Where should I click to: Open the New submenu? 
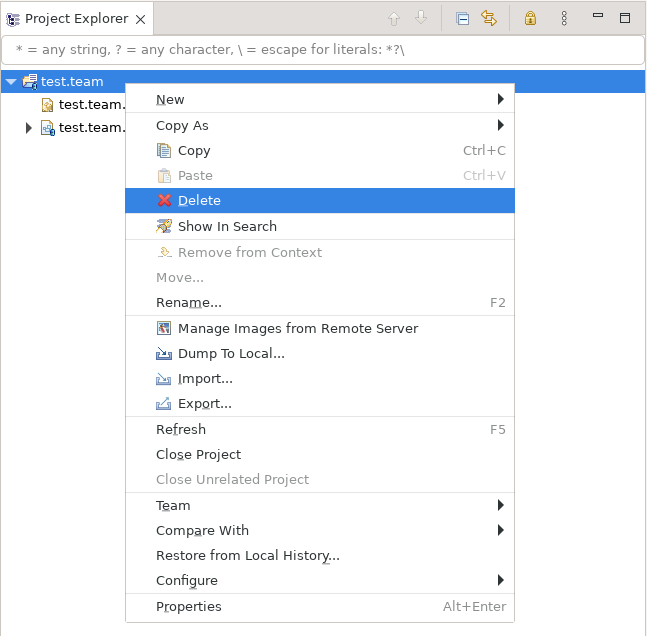320,99
